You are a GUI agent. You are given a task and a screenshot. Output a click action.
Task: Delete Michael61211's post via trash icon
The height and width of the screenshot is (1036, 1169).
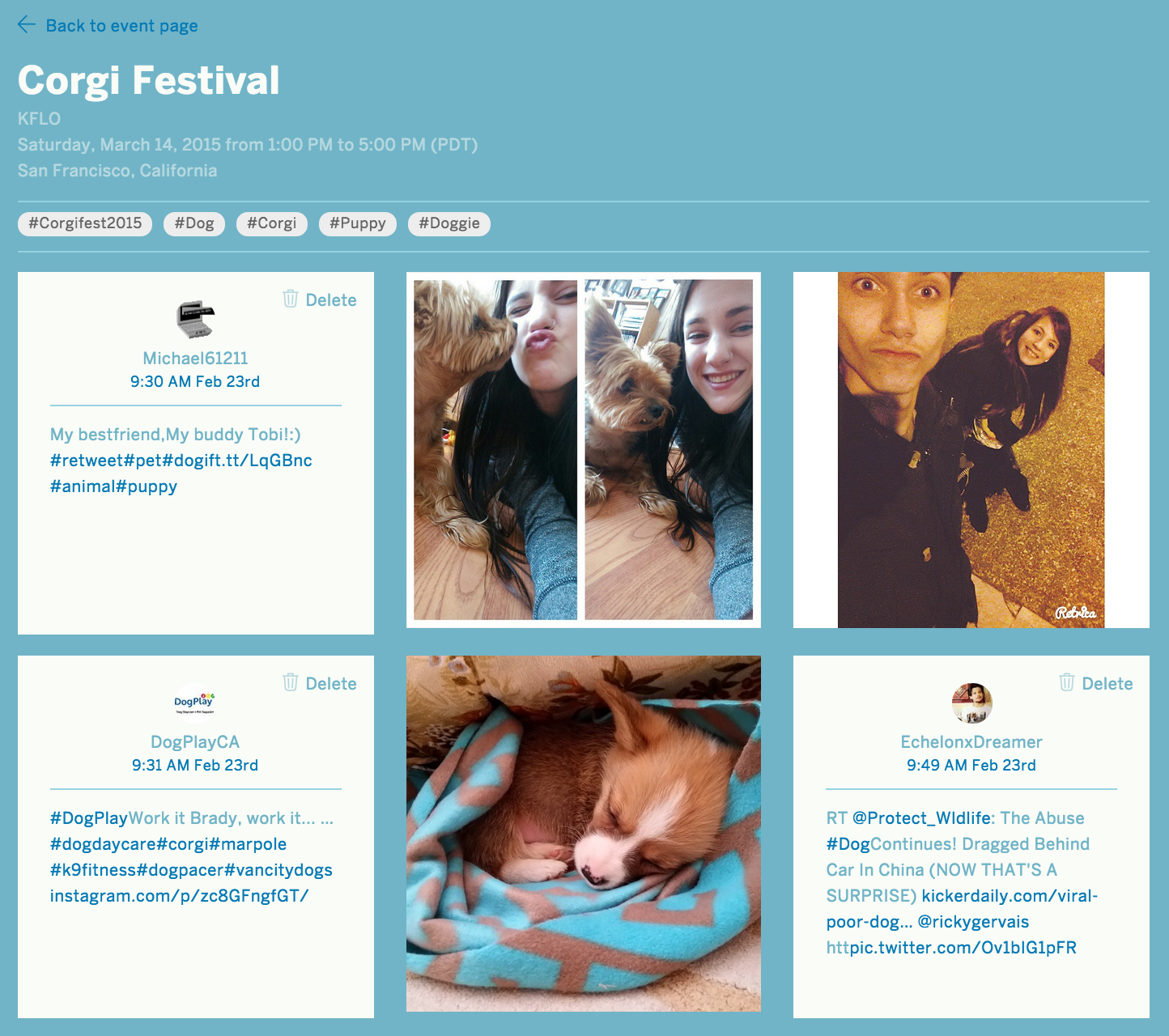coord(291,299)
